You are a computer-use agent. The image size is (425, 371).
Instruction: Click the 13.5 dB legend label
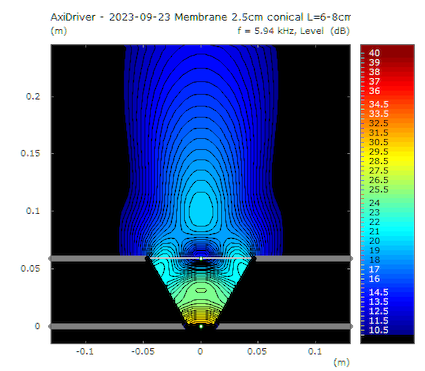pos(379,302)
